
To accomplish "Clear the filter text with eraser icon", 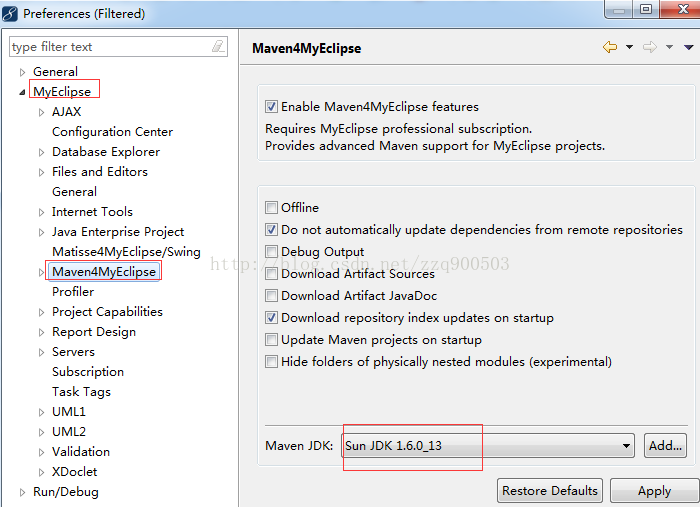I will pos(218,46).
